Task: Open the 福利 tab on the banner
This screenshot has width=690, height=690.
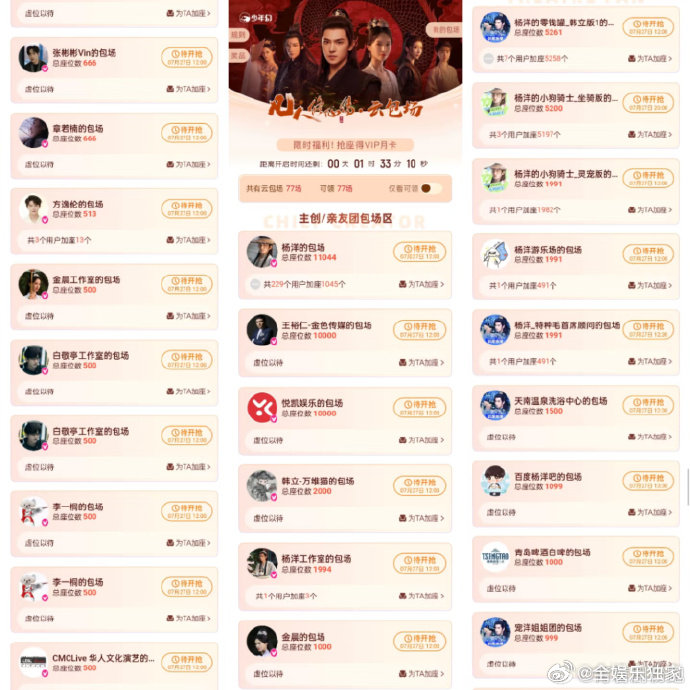Action: [x=239, y=35]
